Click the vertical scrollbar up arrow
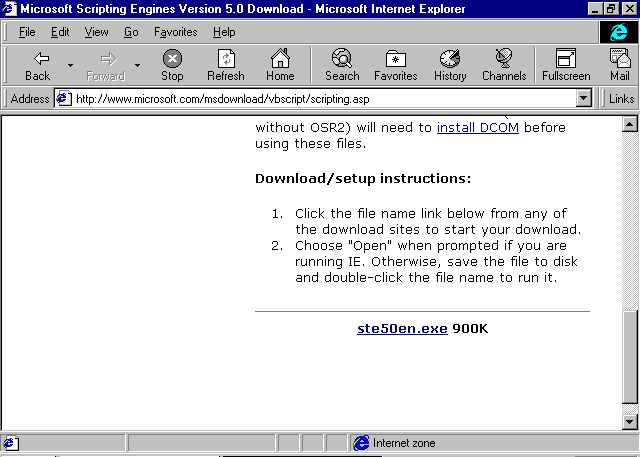 (630, 125)
